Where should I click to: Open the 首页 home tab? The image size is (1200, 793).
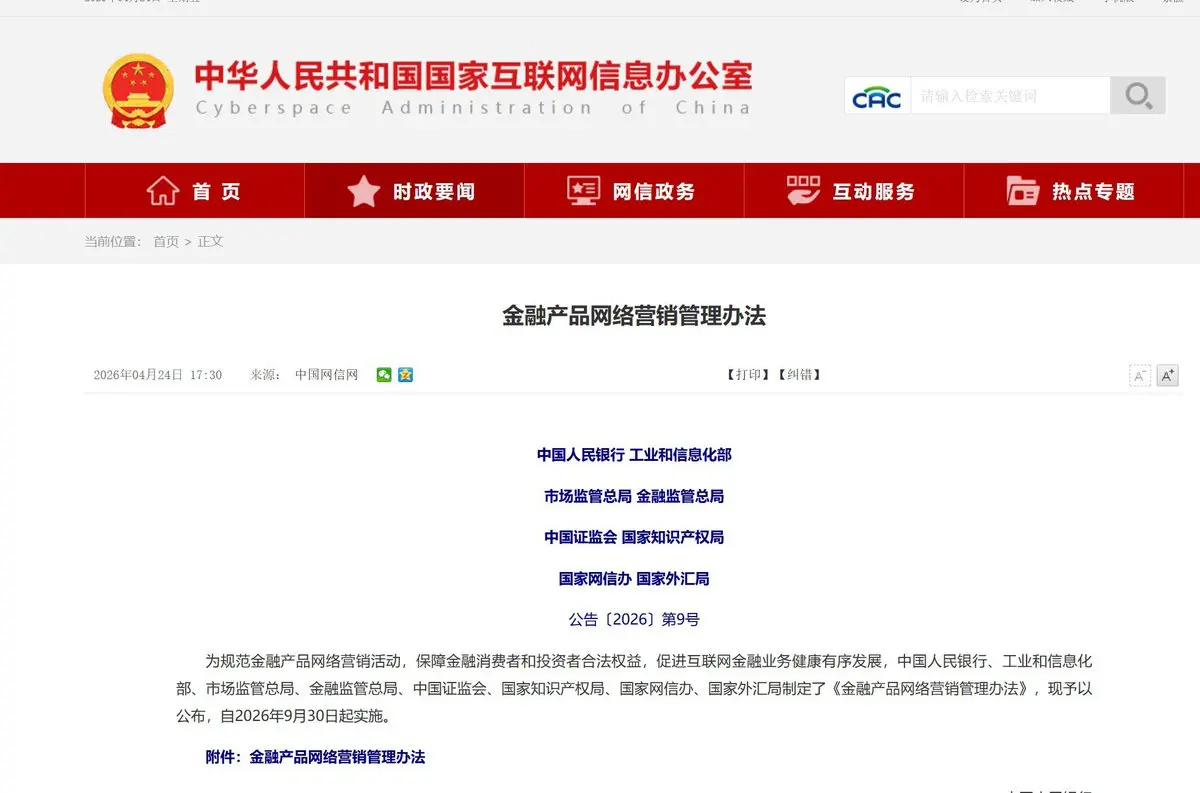click(195, 191)
